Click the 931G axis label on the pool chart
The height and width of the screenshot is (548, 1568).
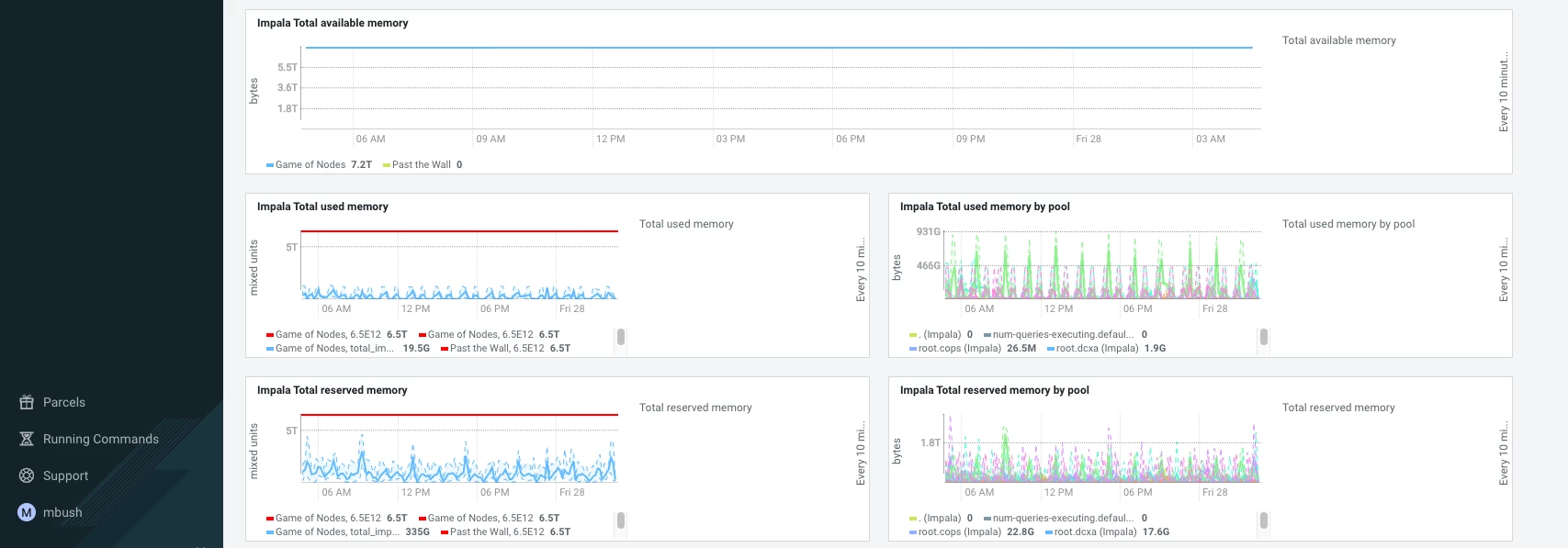[929, 231]
